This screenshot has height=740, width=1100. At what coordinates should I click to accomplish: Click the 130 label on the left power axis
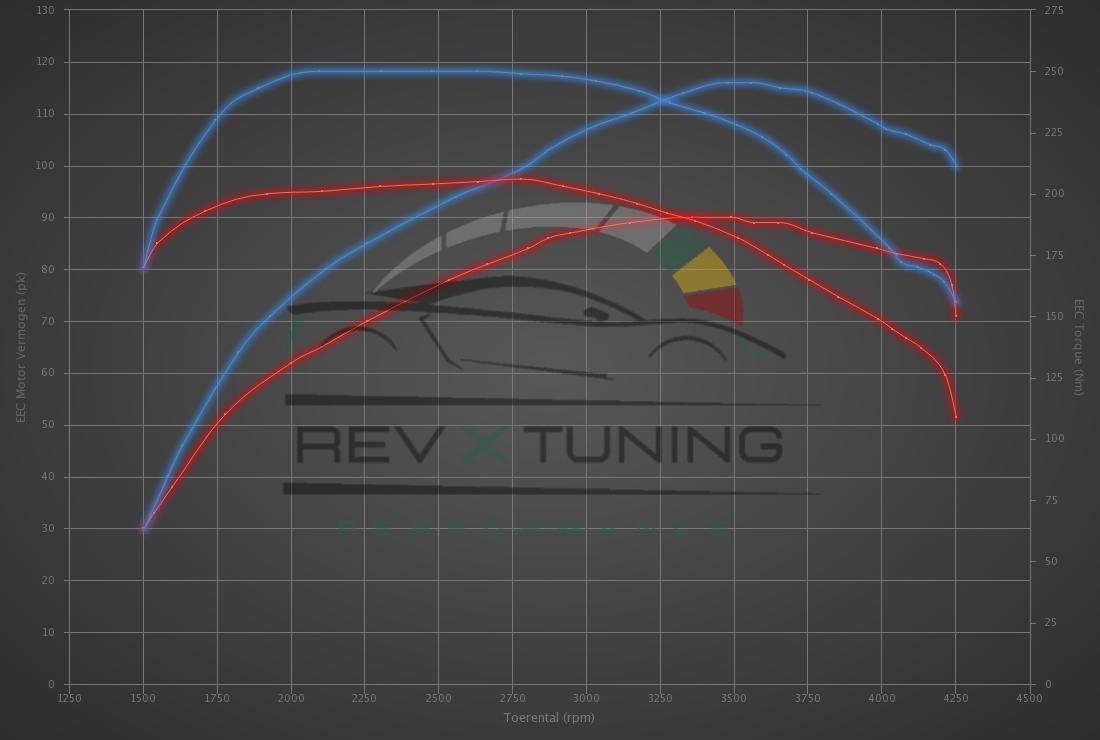(45, 10)
